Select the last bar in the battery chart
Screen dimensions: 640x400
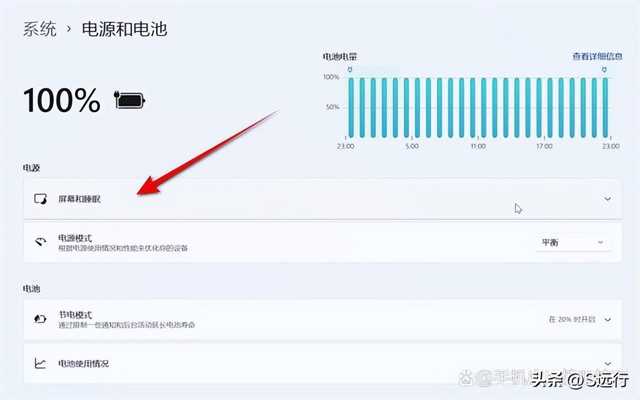coord(604,108)
